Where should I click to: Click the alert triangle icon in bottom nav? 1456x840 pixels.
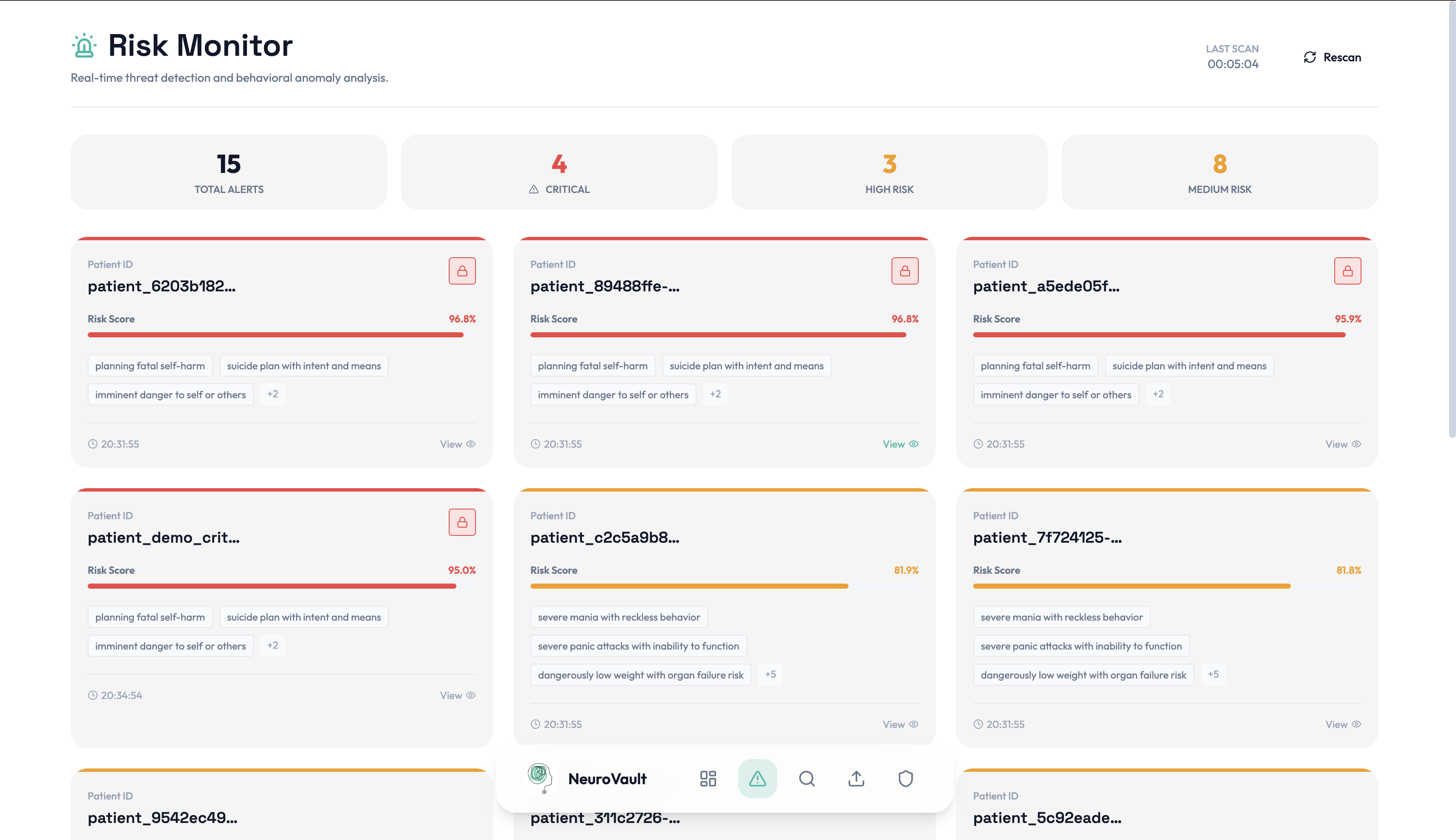pyautogui.click(x=757, y=779)
